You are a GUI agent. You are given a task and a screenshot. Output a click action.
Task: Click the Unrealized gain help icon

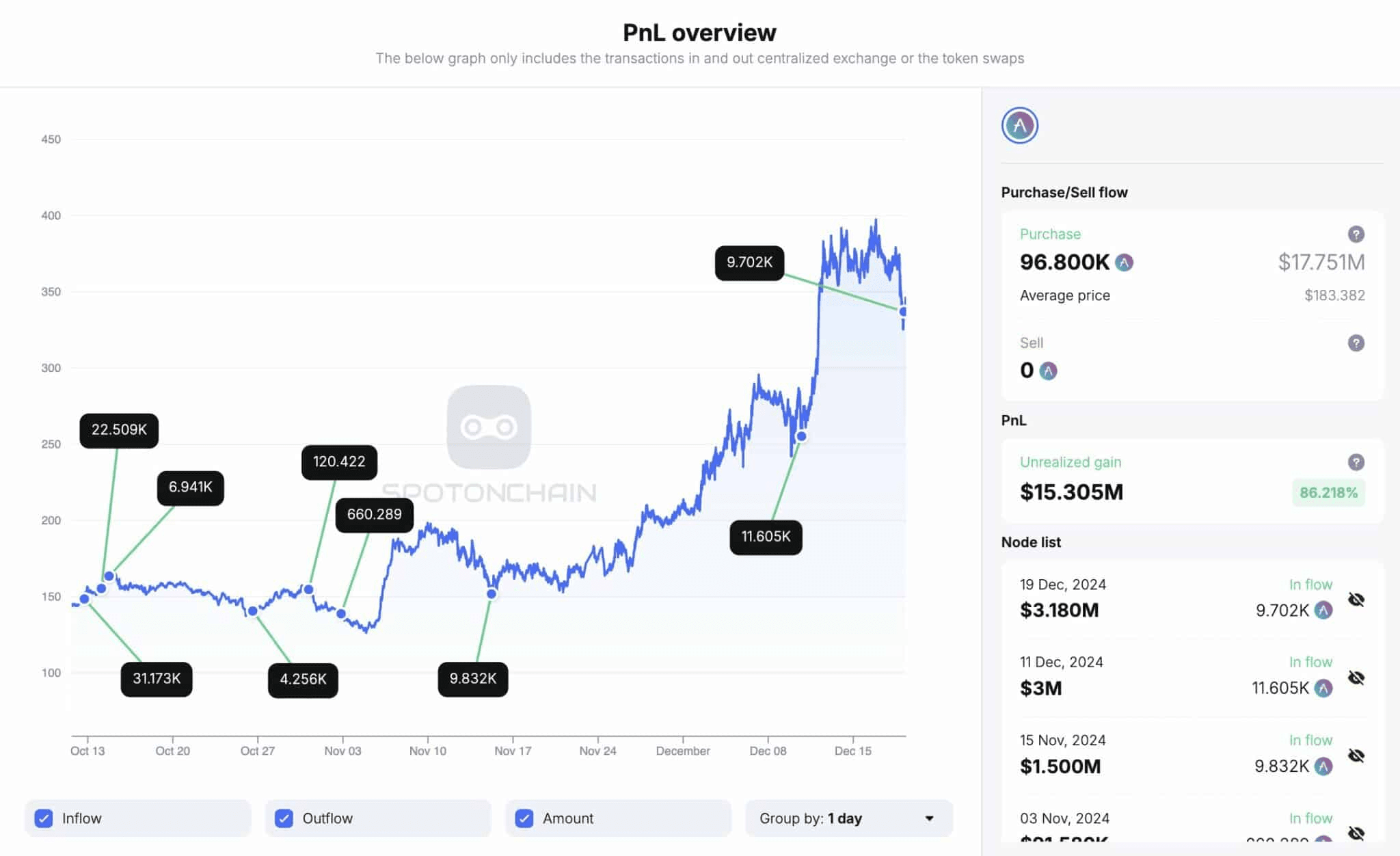coord(1356,462)
